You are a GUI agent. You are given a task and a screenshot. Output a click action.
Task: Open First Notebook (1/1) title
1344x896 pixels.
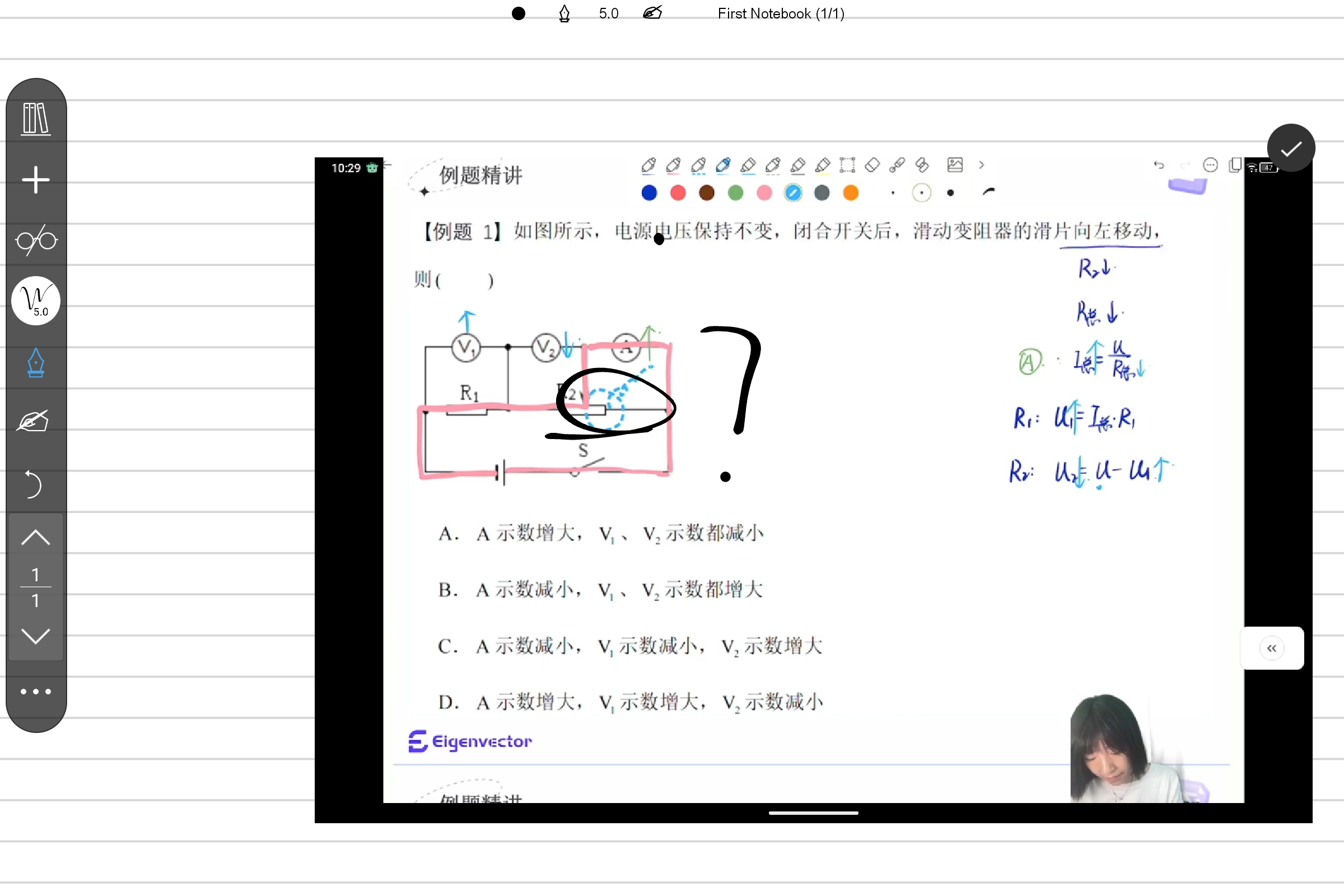(x=781, y=13)
